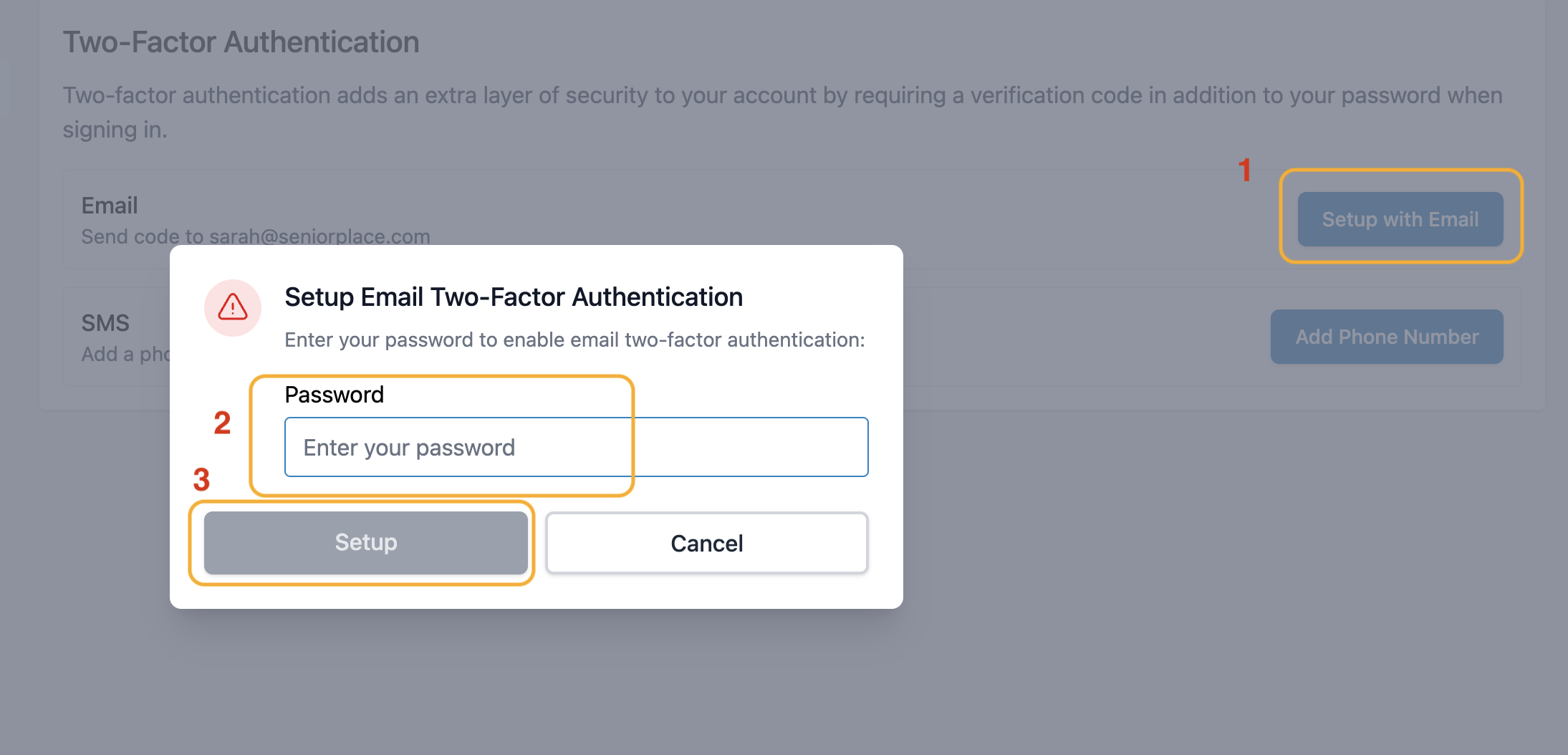1568x755 pixels.
Task: Click the SMS option row card
Action: click(792, 337)
